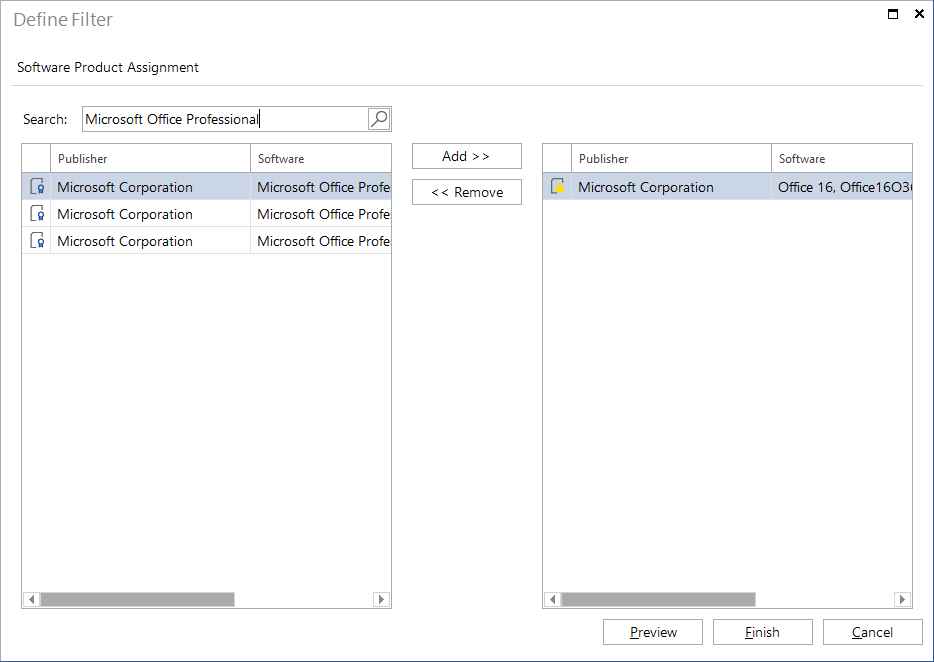Click the Add >> button
Image resolution: width=934 pixels, height=662 pixels.
pos(466,156)
